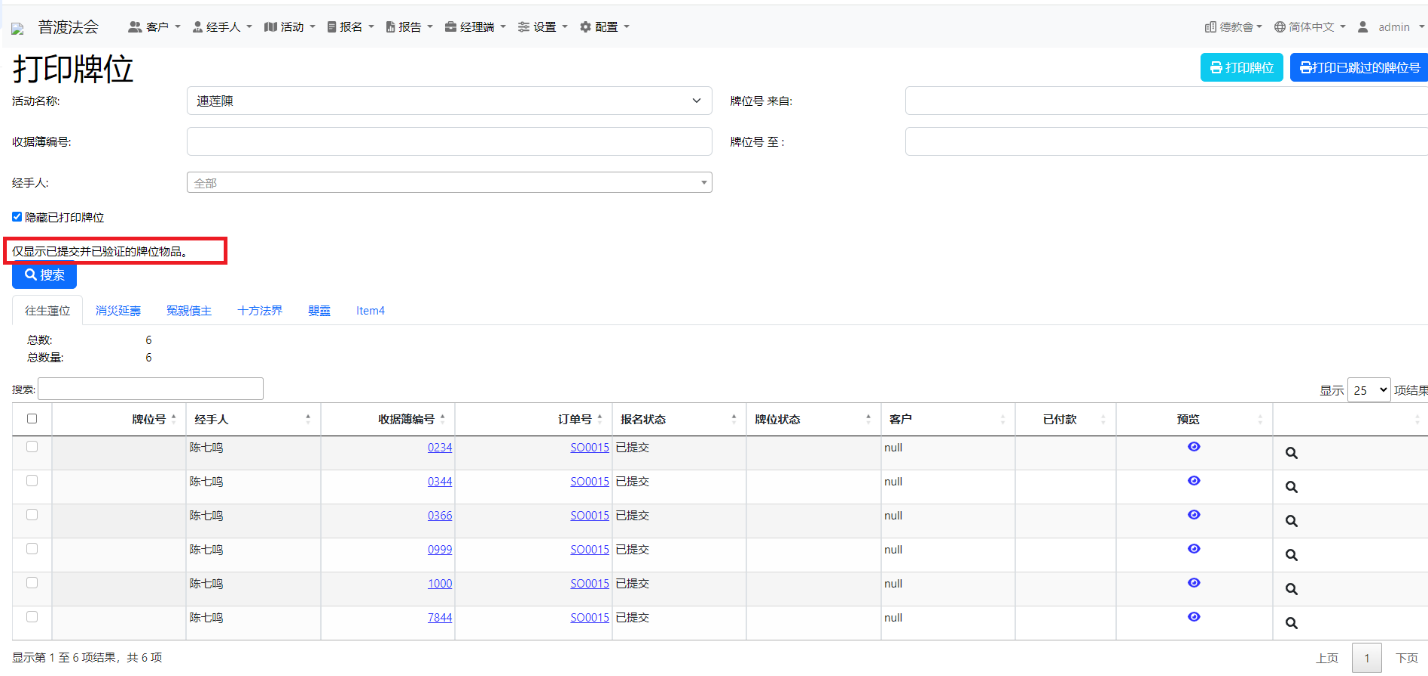
Task: Switch to the Item4 tab
Action: click(x=370, y=311)
